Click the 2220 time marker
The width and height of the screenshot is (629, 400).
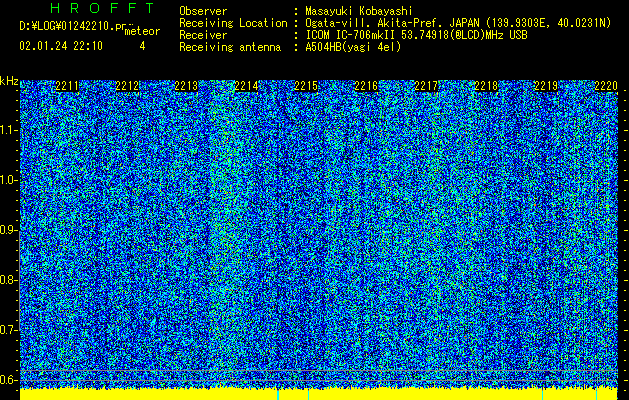click(x=606, y=86)
